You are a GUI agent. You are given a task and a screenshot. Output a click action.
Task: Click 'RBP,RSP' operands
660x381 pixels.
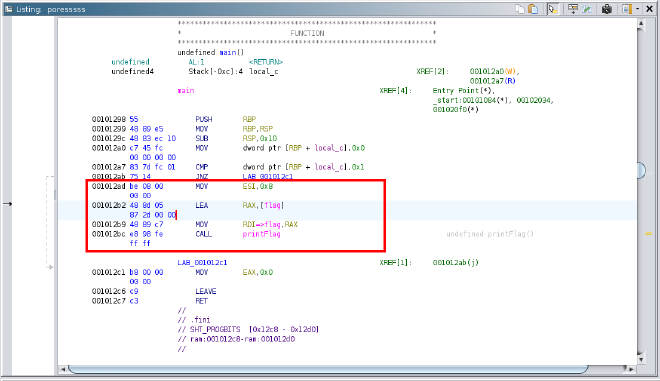coord(258,129)
